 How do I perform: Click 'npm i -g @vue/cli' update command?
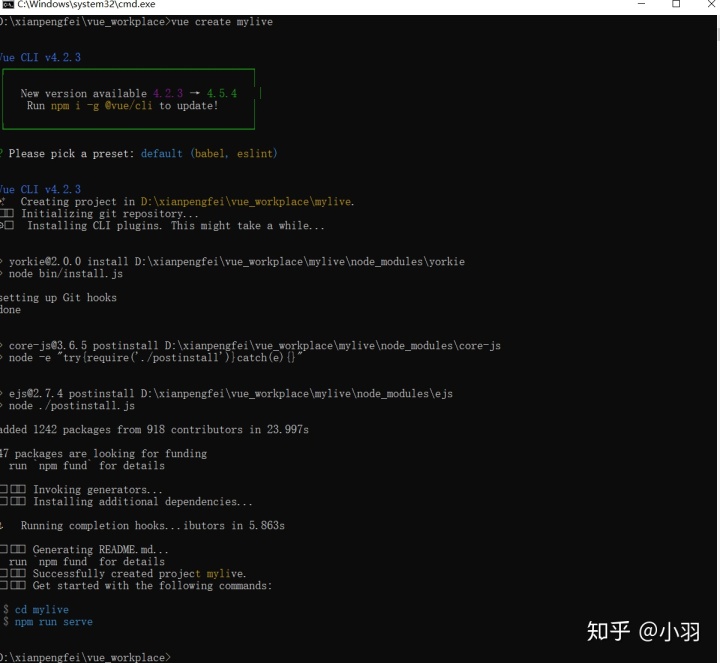(101, 106)
